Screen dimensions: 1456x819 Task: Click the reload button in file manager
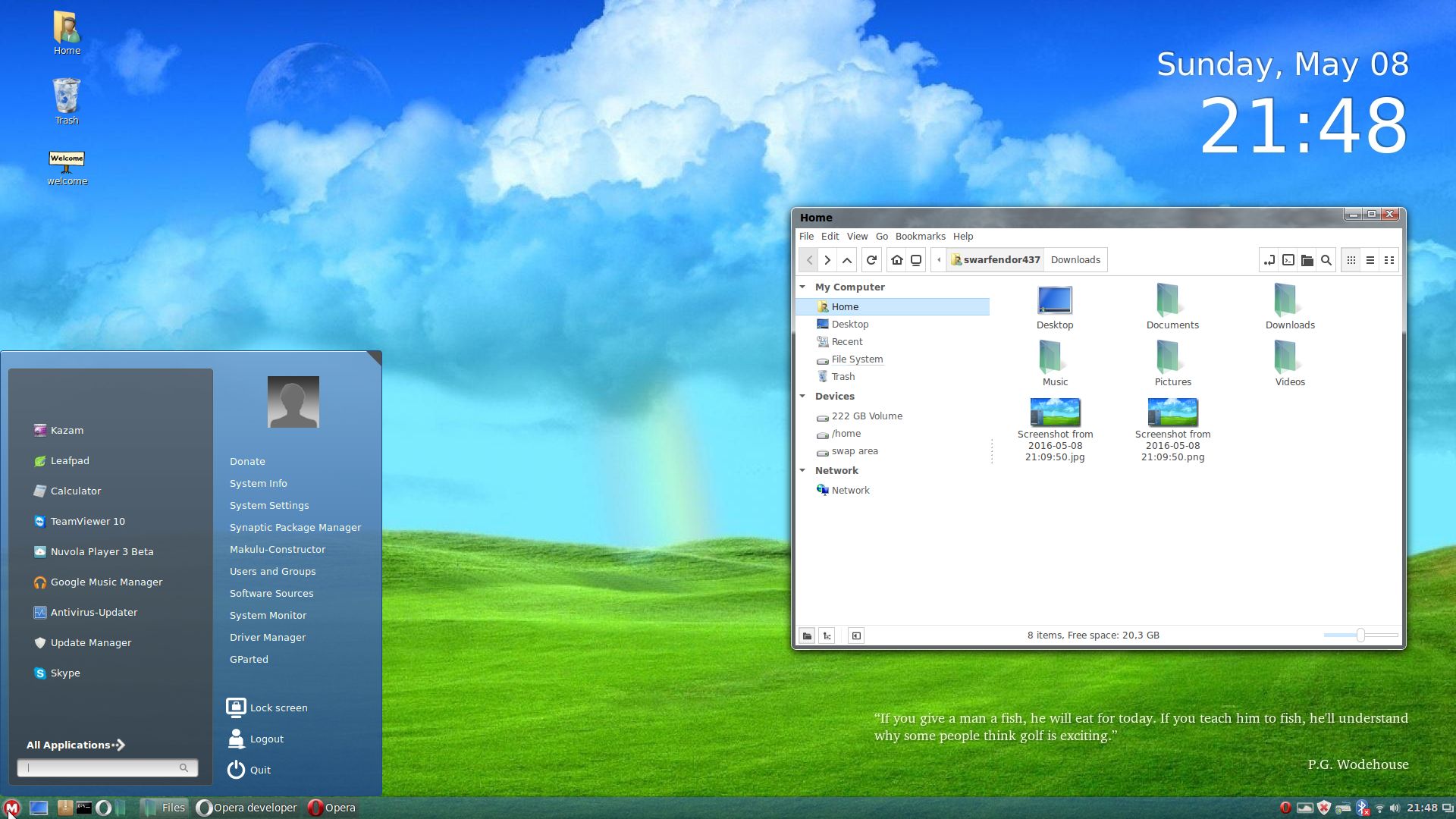point(871,260)
